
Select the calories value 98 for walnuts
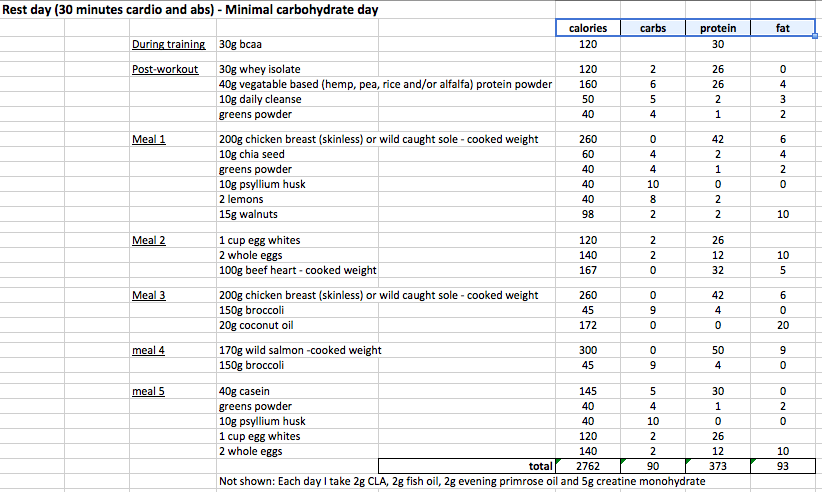pyautogui.click(x=588, y=214)
